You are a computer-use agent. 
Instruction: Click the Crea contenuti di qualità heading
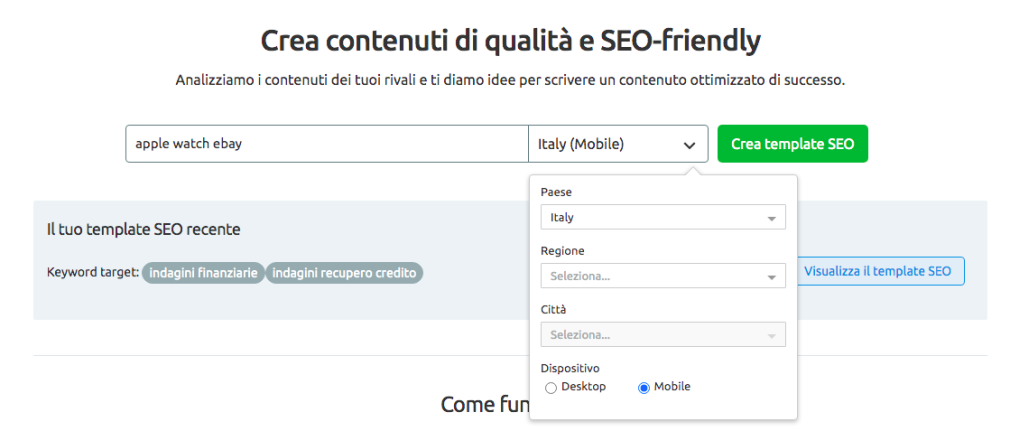tap(511, 42)
